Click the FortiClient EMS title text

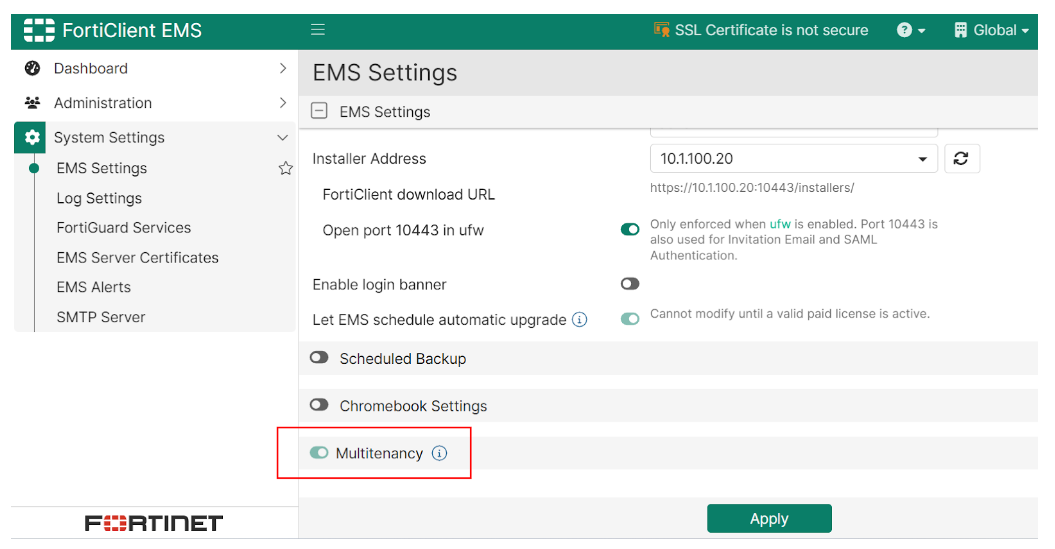pos(132,30)
